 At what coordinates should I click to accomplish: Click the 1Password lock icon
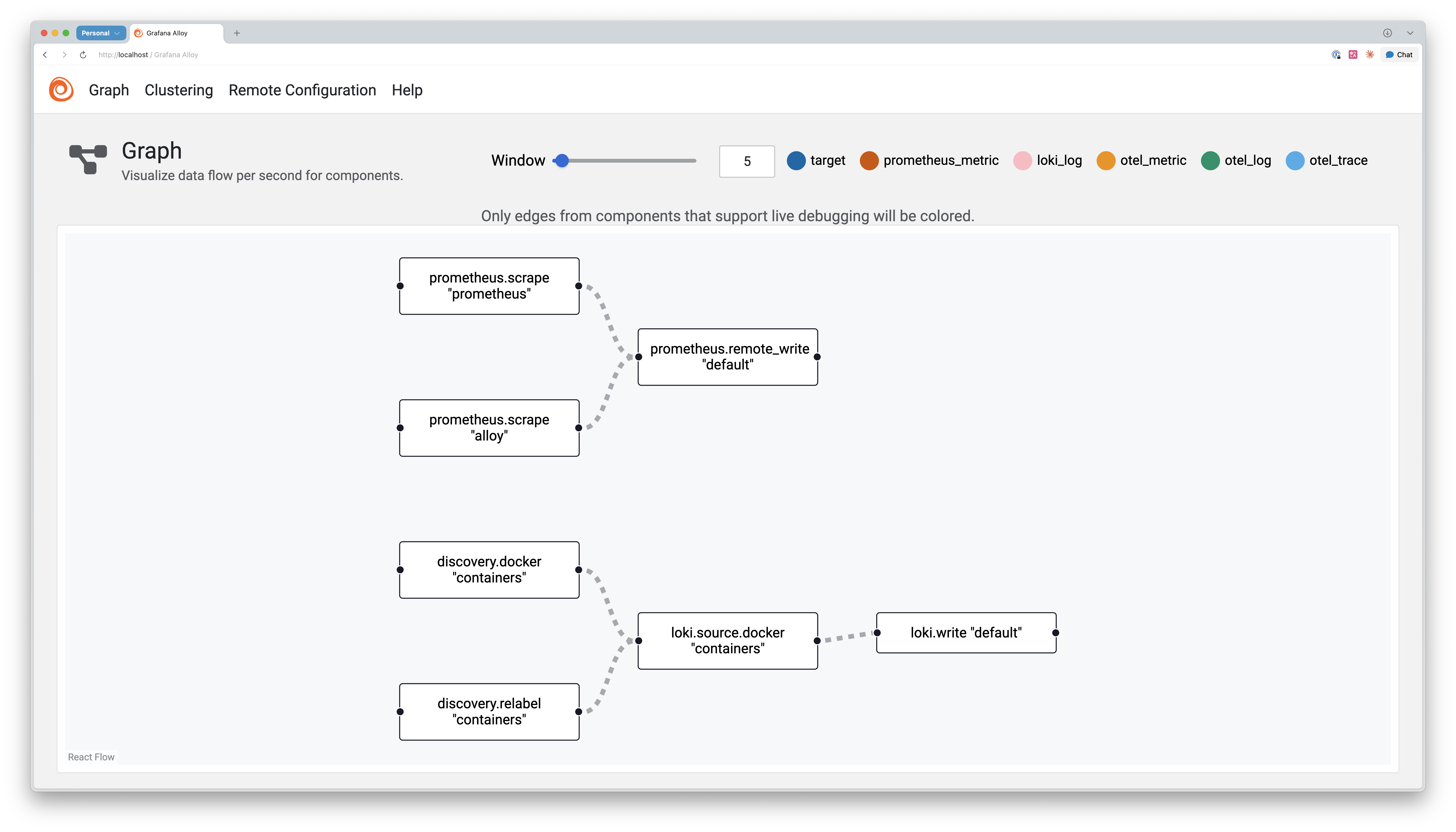(x=1336, y=54)
